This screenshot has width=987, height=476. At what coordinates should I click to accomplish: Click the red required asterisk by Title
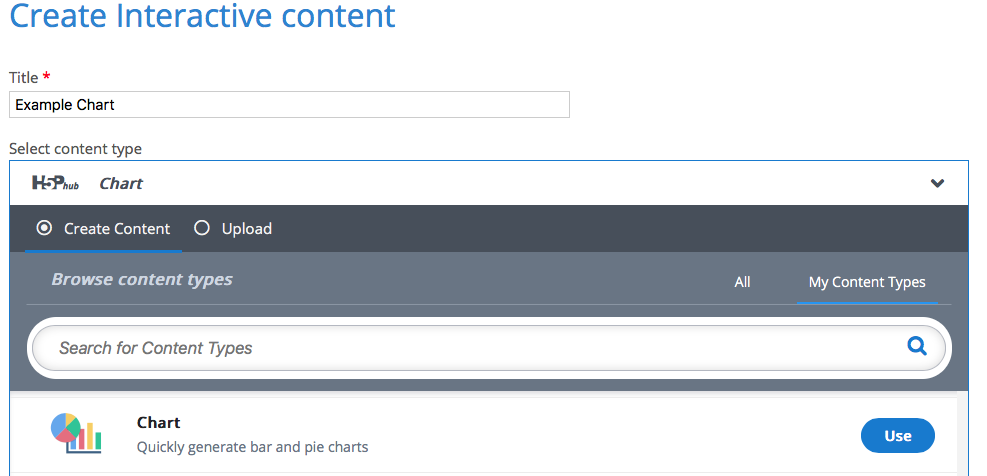[x=46, y=77]
